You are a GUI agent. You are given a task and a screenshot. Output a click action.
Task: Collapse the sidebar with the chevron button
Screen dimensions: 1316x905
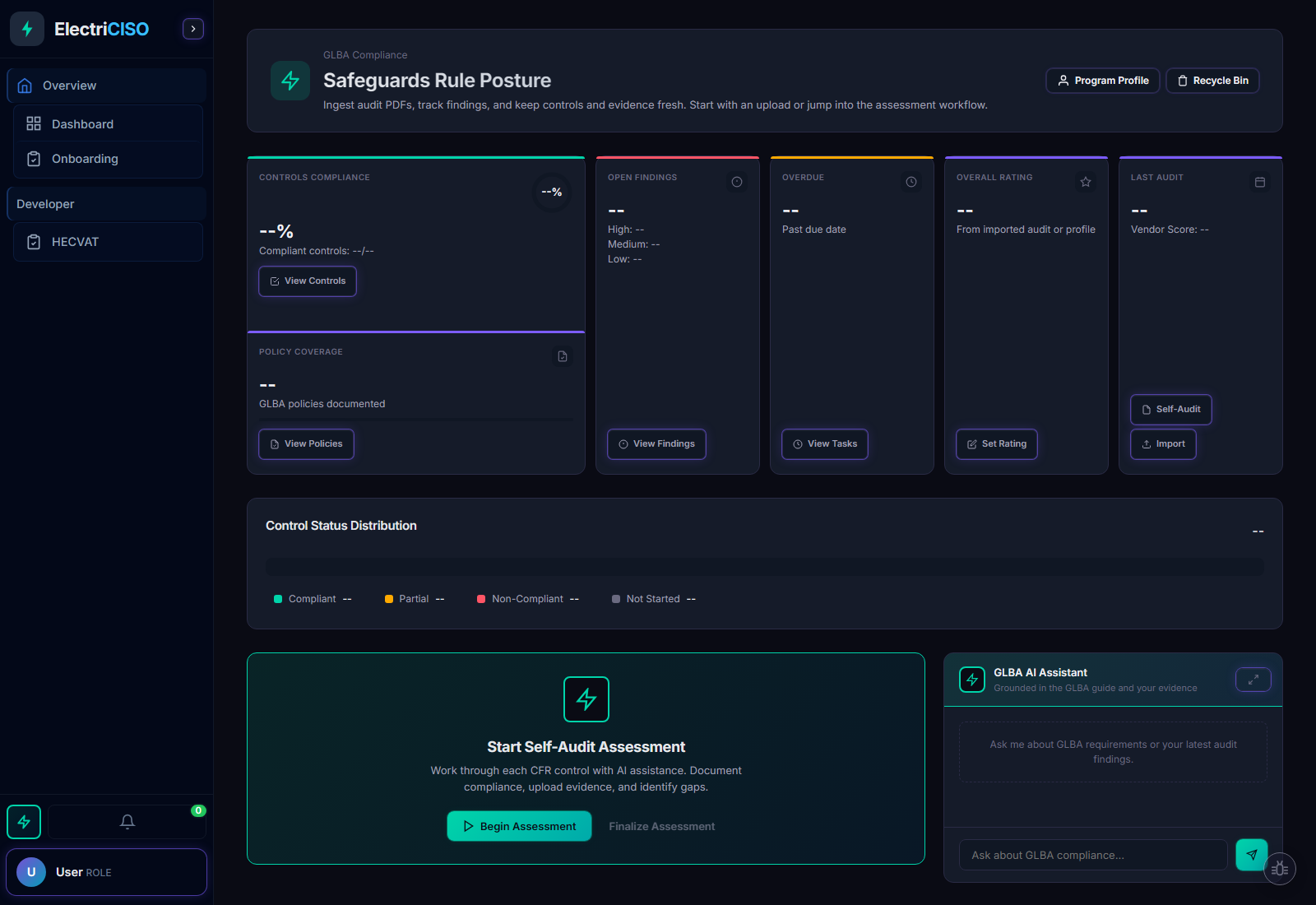point(192,28)
